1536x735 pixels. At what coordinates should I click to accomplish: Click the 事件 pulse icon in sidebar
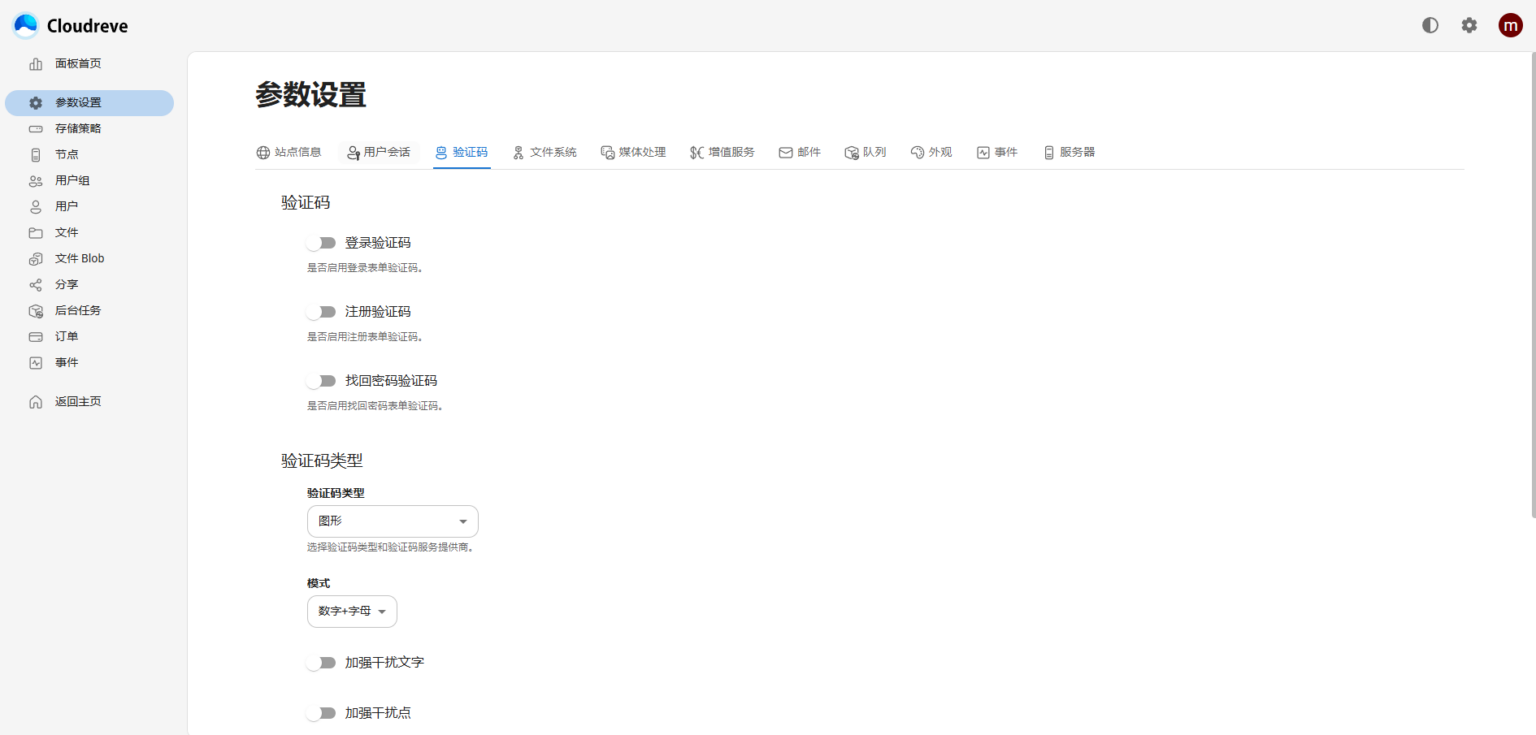pyautogui.click(x=36, y=363)
